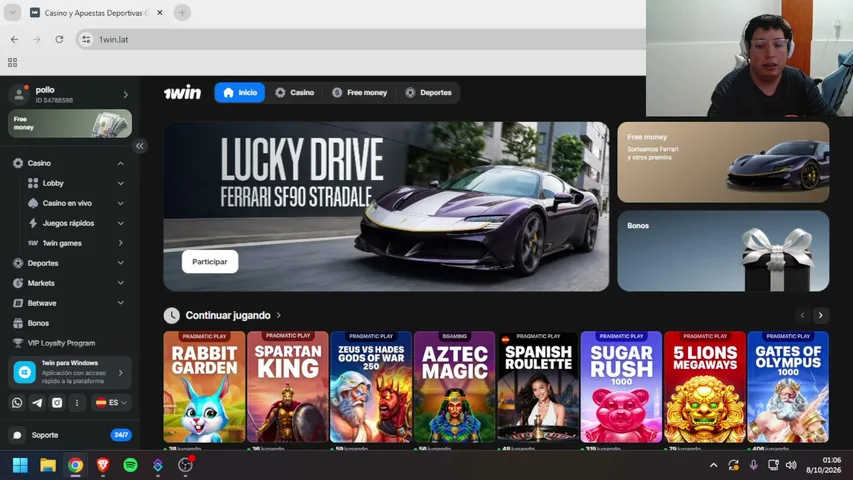Image resolution: width=853 pixels, height=480 pixels.
Task: Switch to the Free money tab
Action: pyautogui.click(x=360, y=93)
